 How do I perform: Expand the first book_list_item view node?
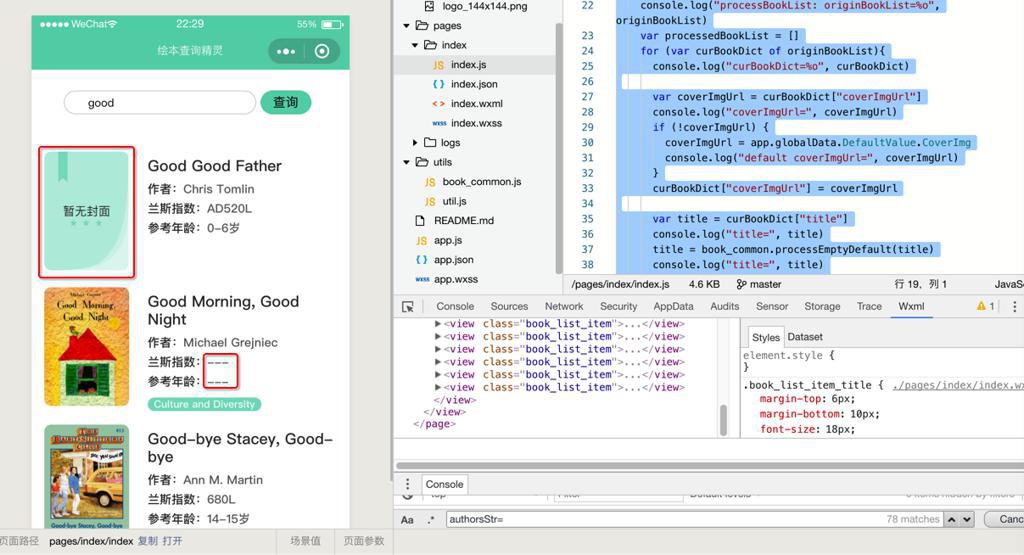click(438, 324)
